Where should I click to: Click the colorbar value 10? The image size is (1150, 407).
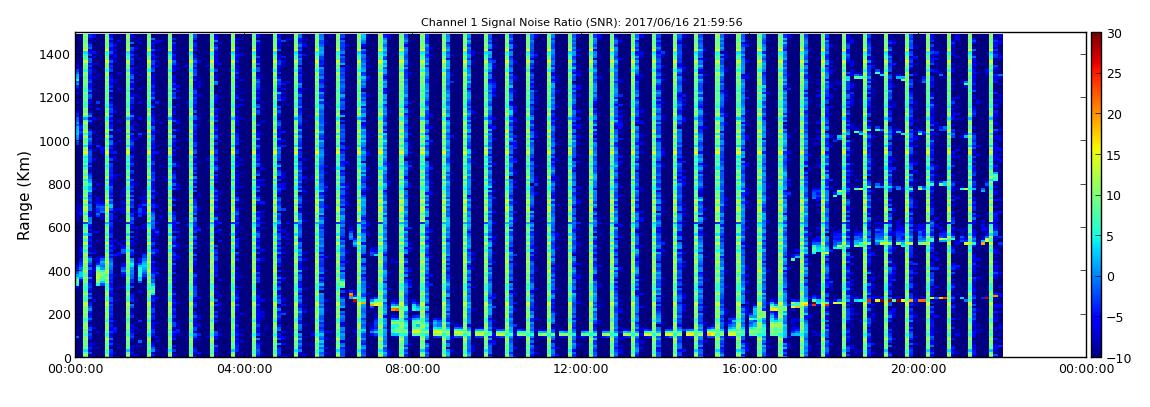tap(1115, 196)
